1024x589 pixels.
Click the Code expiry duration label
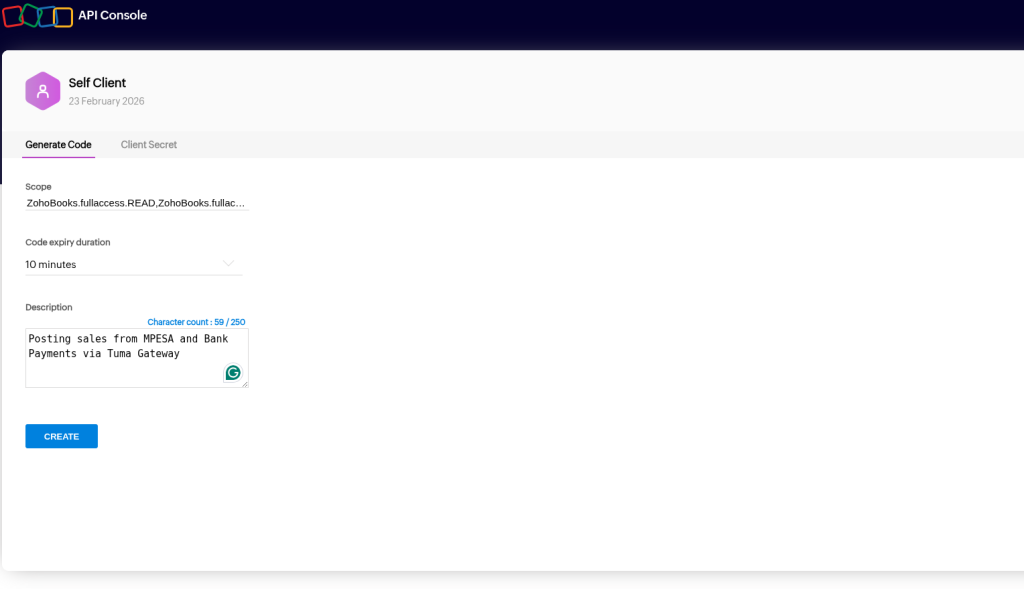68,242
